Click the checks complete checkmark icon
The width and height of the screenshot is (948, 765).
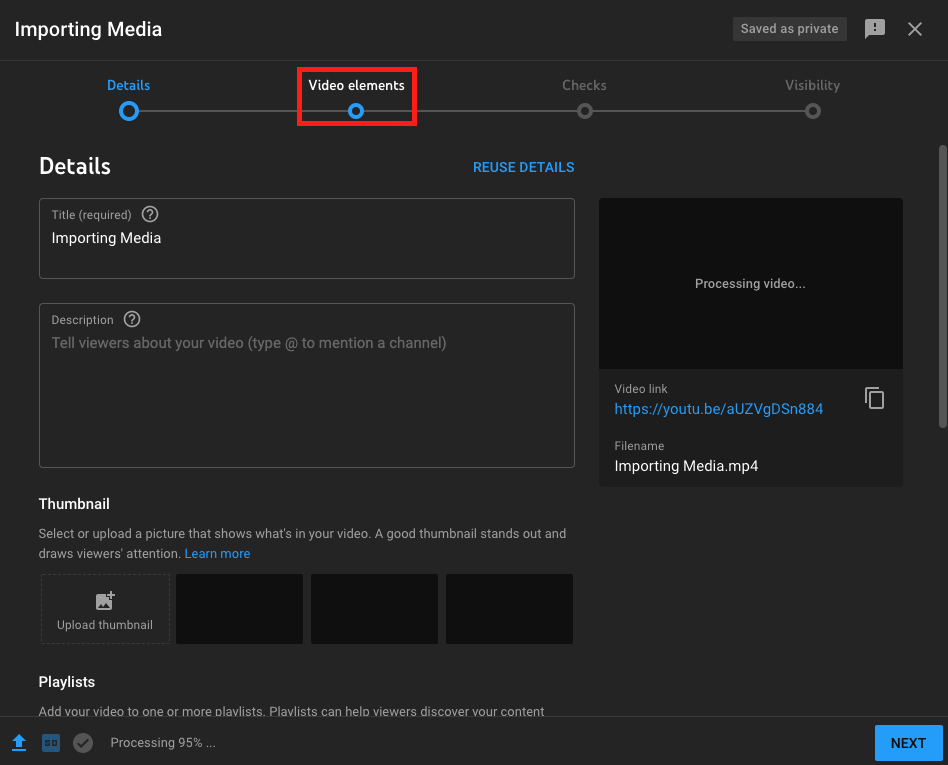point(83,743)
